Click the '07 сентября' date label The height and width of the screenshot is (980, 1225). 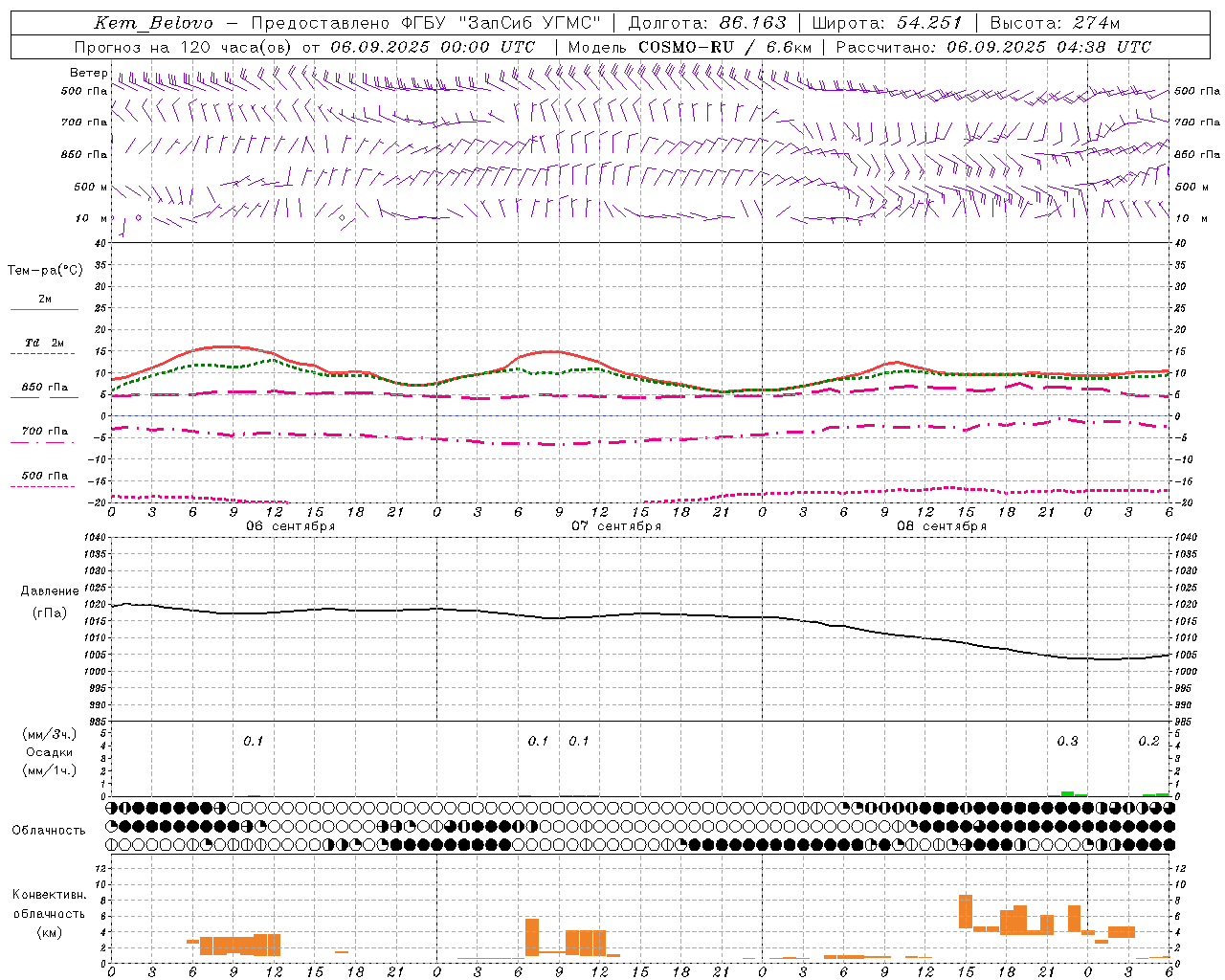(616, 526)
